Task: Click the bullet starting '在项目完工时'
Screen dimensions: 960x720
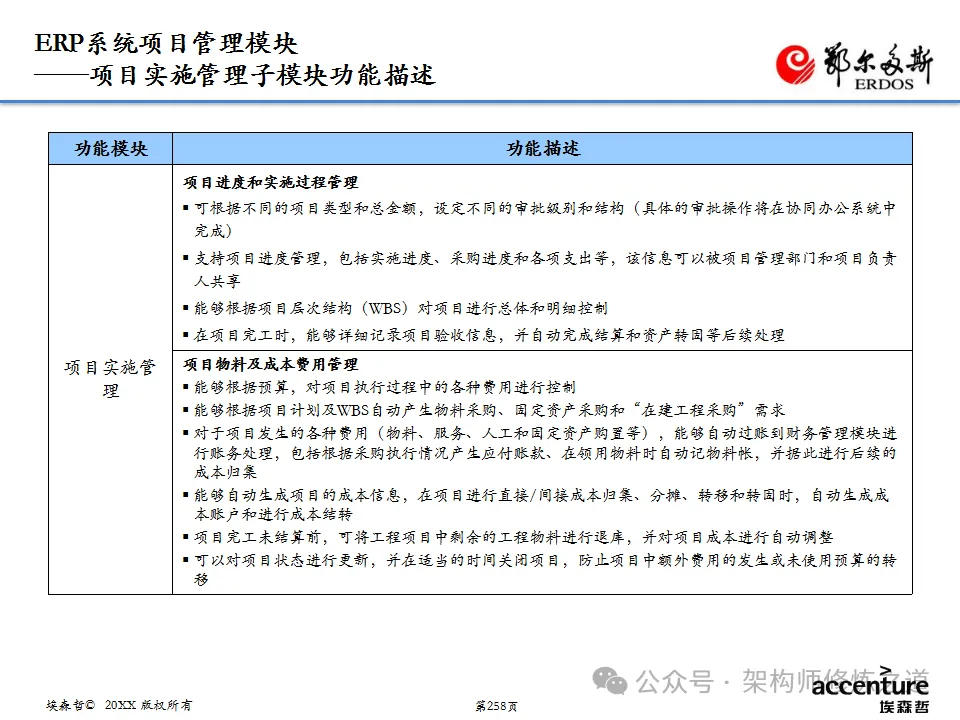Action: click(484, 335)
